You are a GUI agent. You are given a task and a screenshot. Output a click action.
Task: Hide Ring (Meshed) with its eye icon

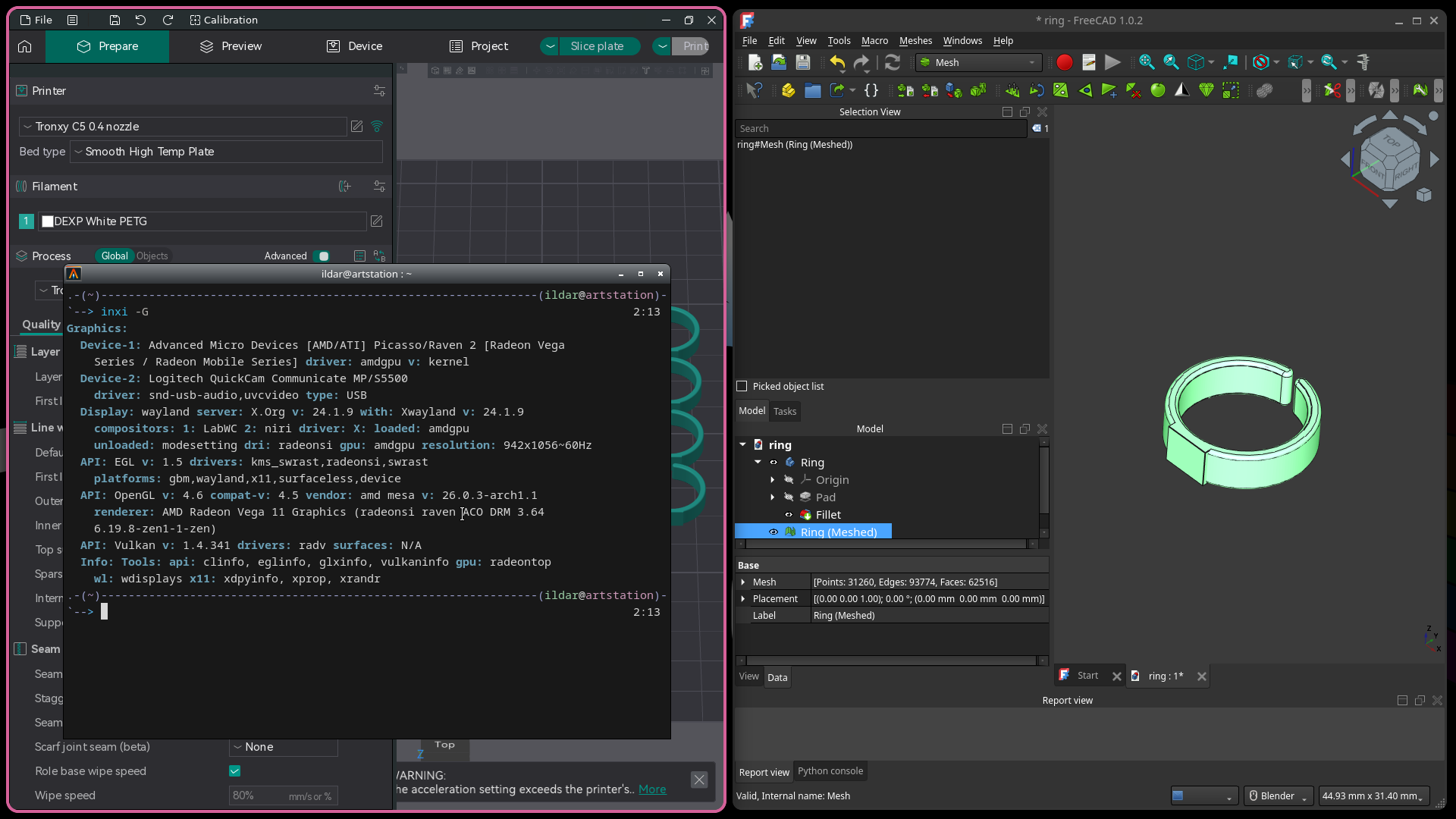pyautogui.click(x=773, y=532)
